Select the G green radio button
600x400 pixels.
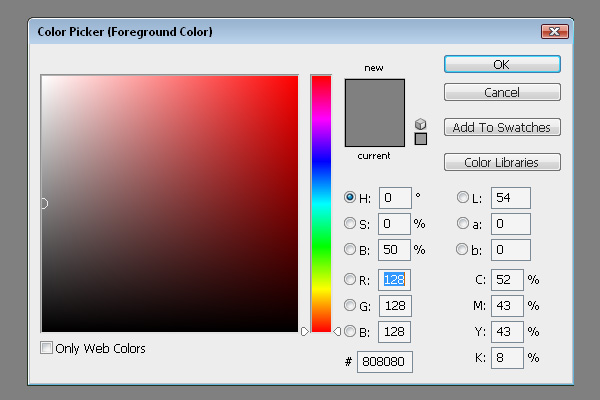click(x=350, y=305)
